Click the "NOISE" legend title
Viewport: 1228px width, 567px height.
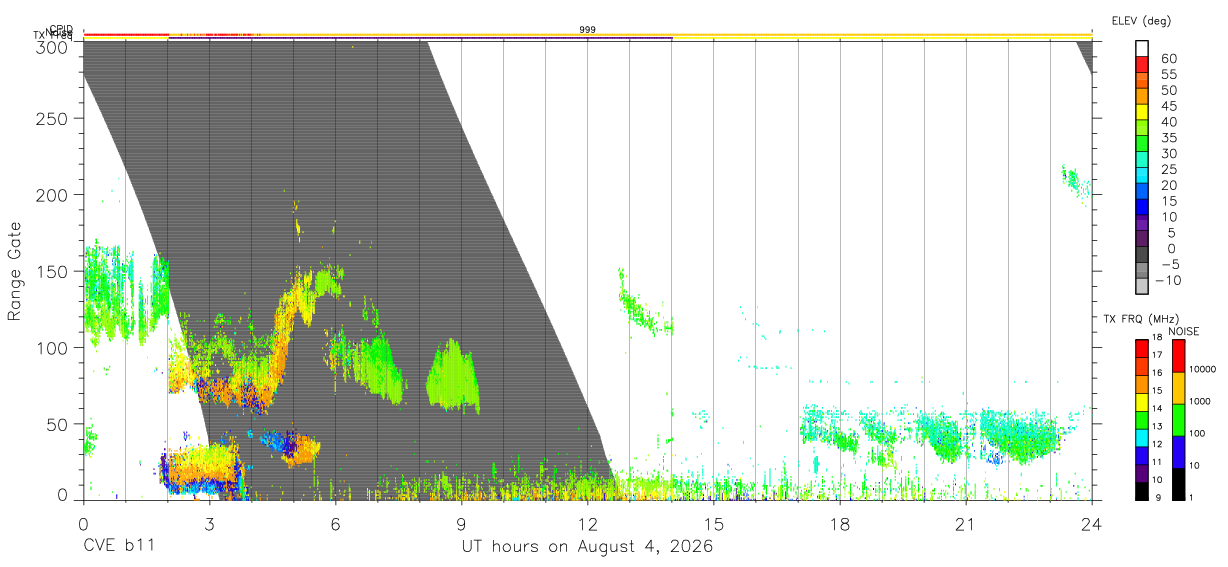(1184, 331)
